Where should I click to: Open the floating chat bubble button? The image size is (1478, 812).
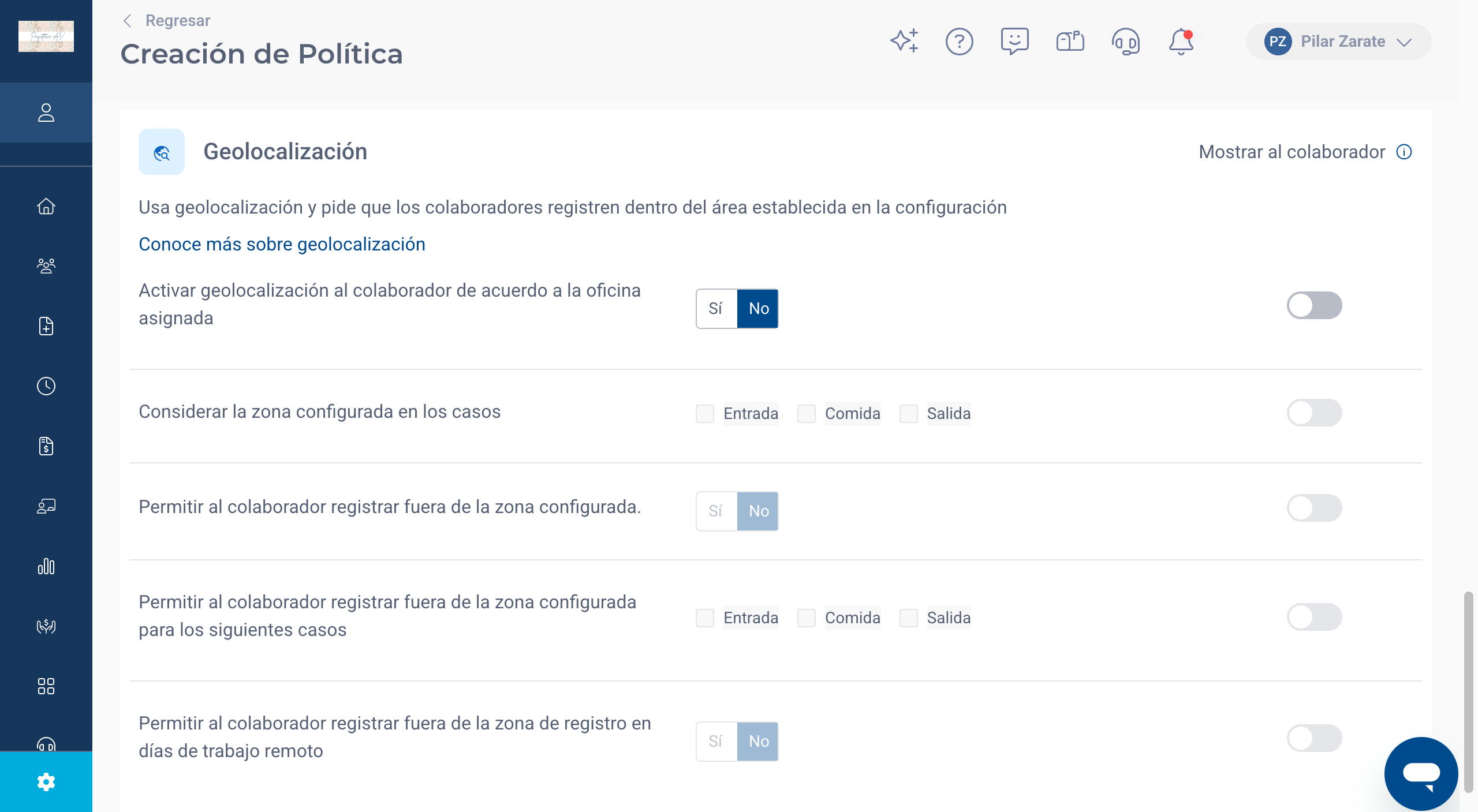pyautogui.click(x=1421, y=774)
